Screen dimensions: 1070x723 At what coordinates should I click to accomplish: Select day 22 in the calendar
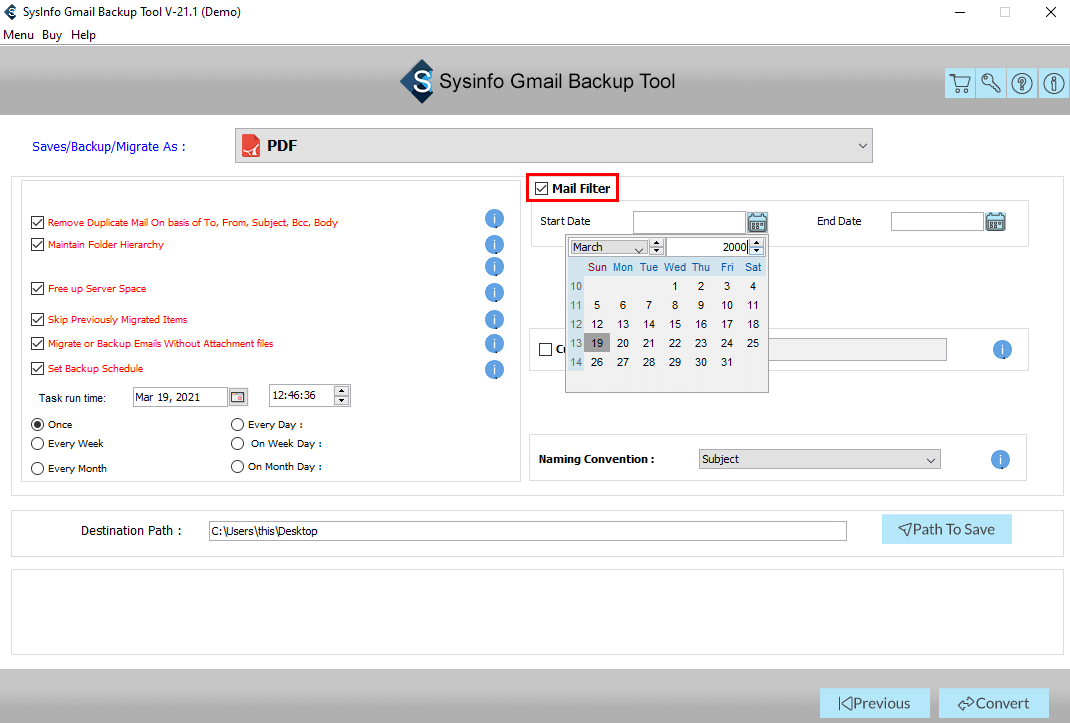pos(675,343)
